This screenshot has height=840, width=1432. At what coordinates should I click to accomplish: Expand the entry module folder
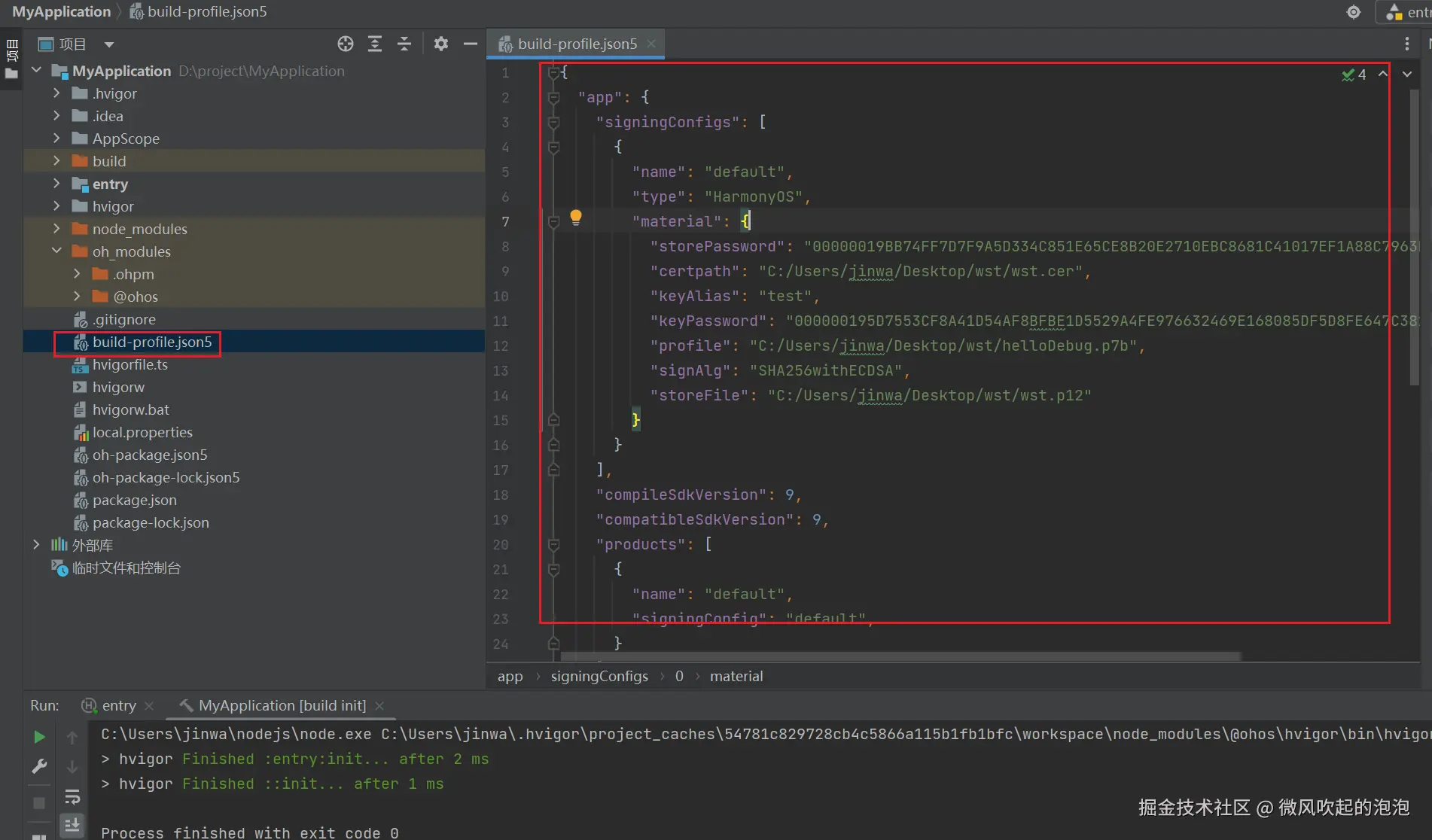pos(56,183)
